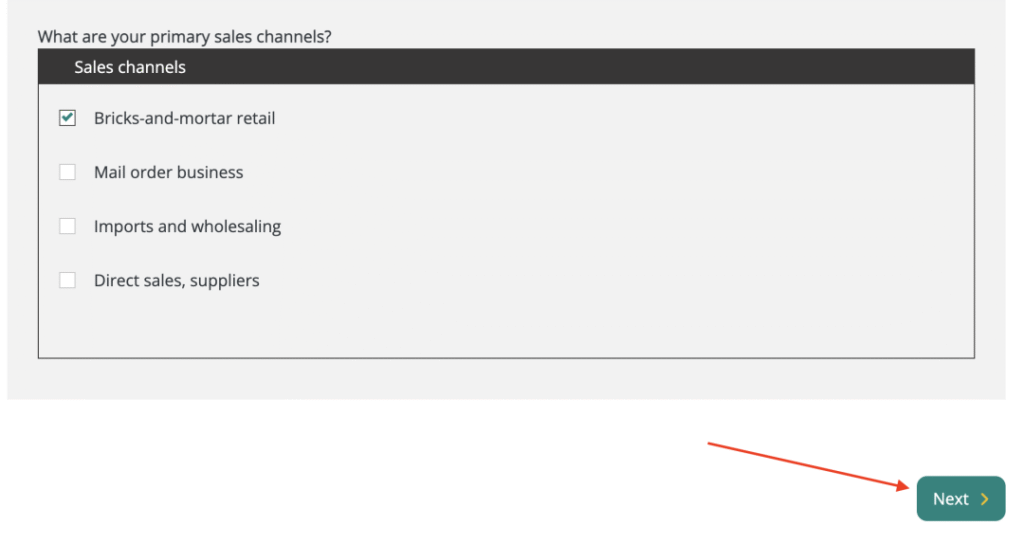Click the Sales channels header title text
This screenshot has width=1024, height=544.
(x=130, y=67)
